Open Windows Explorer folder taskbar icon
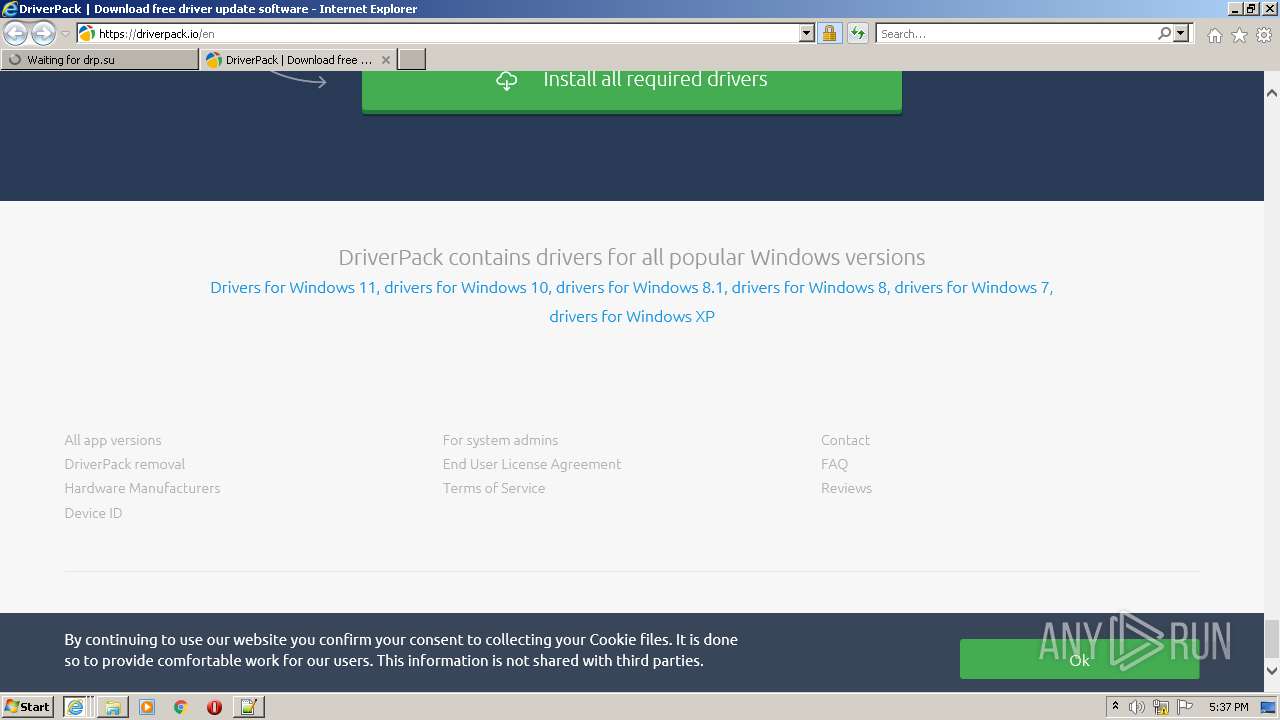The image size is (1280, 720). (x=113, y=707)
